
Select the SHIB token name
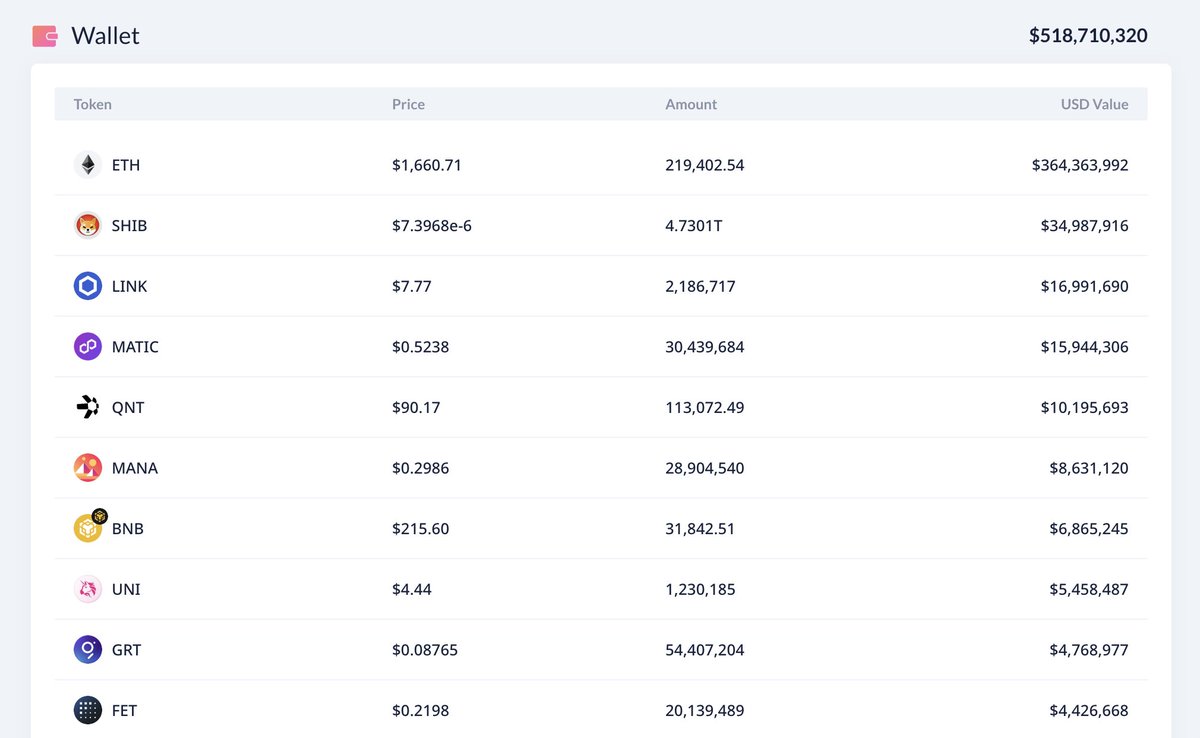129,226
